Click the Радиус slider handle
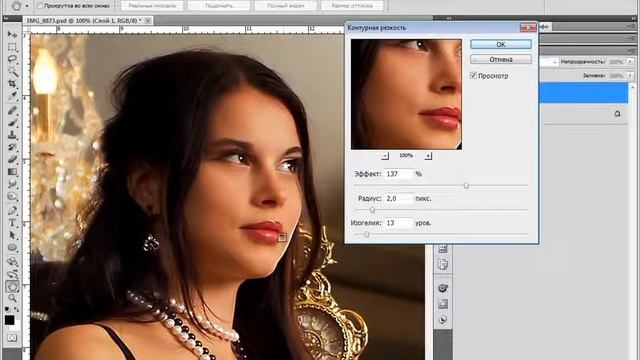 point(372,210)
